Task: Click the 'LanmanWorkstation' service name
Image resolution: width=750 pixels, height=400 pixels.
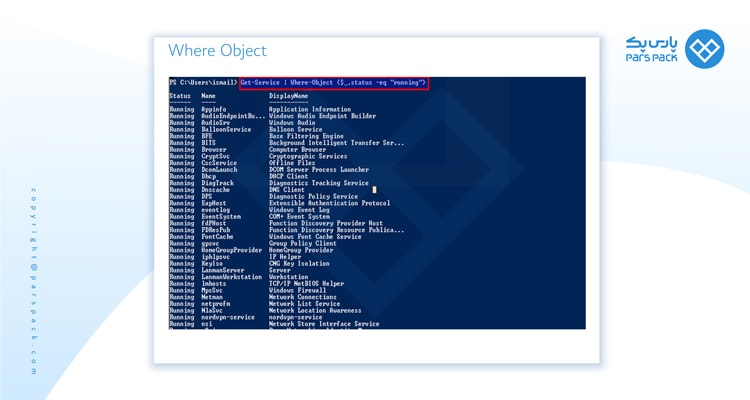Action: 232,277
